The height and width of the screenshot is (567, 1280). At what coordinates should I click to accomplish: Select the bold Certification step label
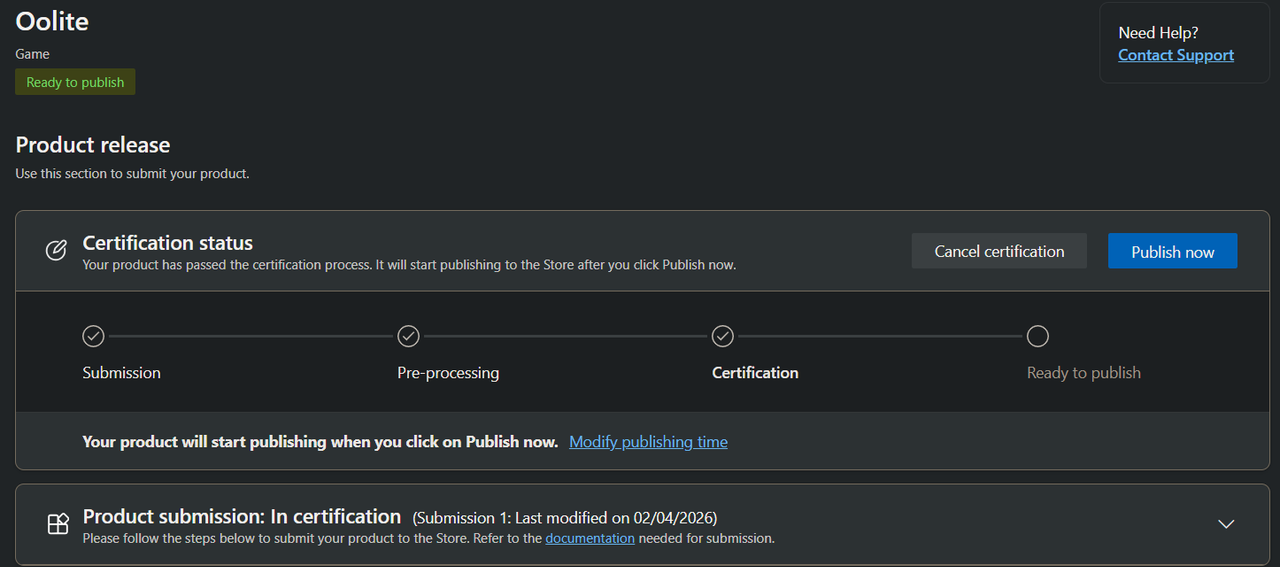point(755,372)
